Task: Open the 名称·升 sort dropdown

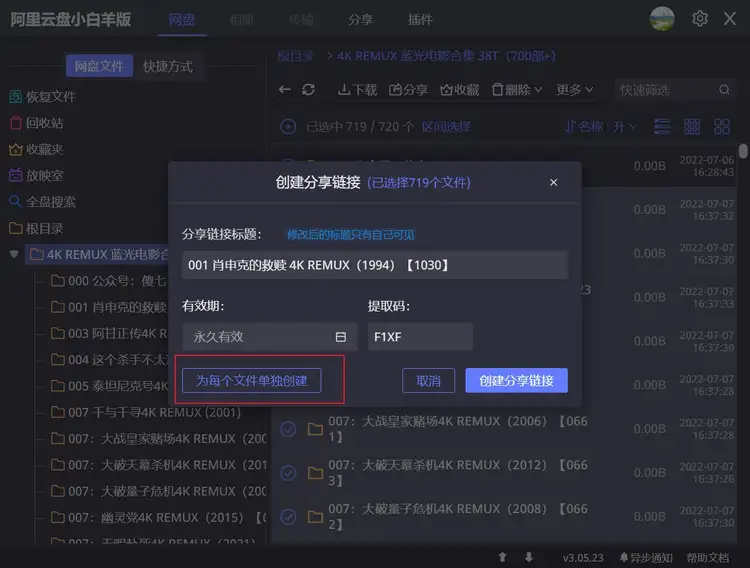Action: tap(600, 127)
